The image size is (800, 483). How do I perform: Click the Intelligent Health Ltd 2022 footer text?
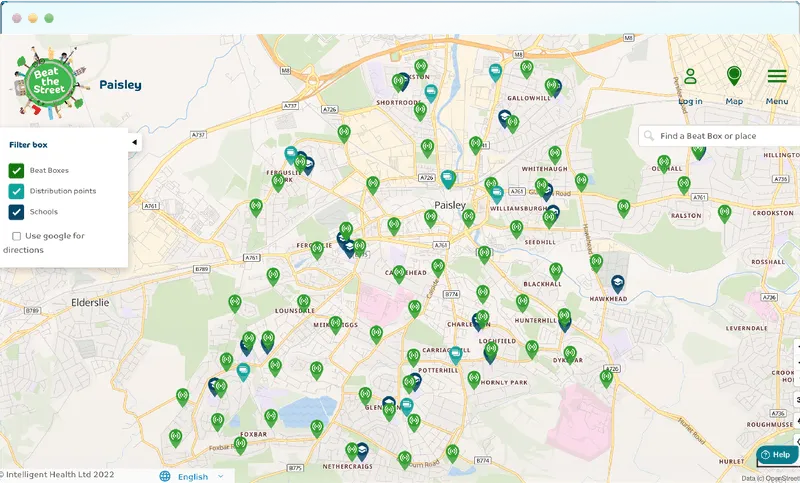[57, 475]
